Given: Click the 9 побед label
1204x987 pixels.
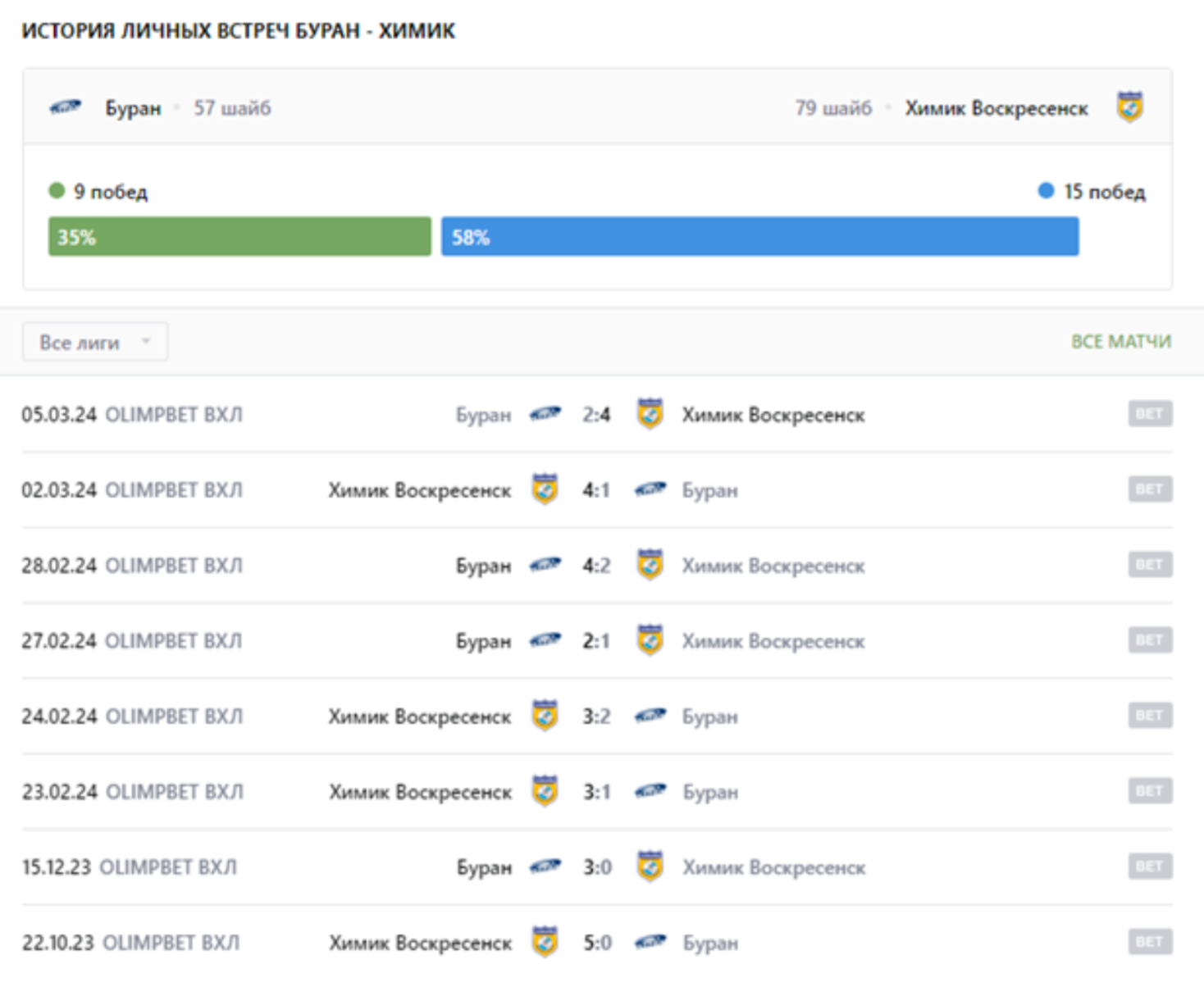Looking at the screenshot, I should click(x=110, y=192).
